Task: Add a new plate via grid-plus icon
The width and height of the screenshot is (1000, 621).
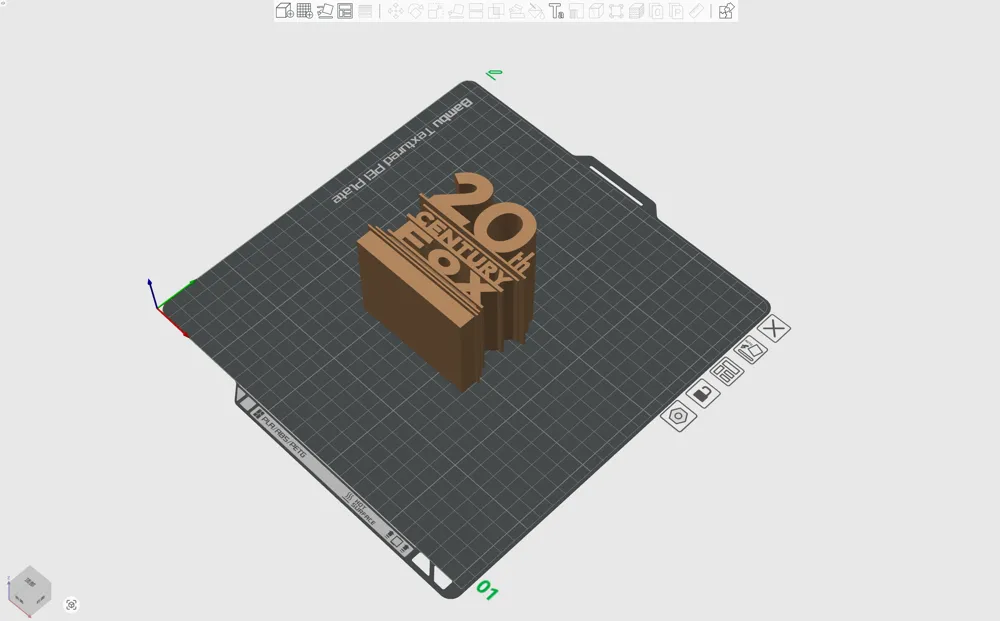Action: click(305, 11)
